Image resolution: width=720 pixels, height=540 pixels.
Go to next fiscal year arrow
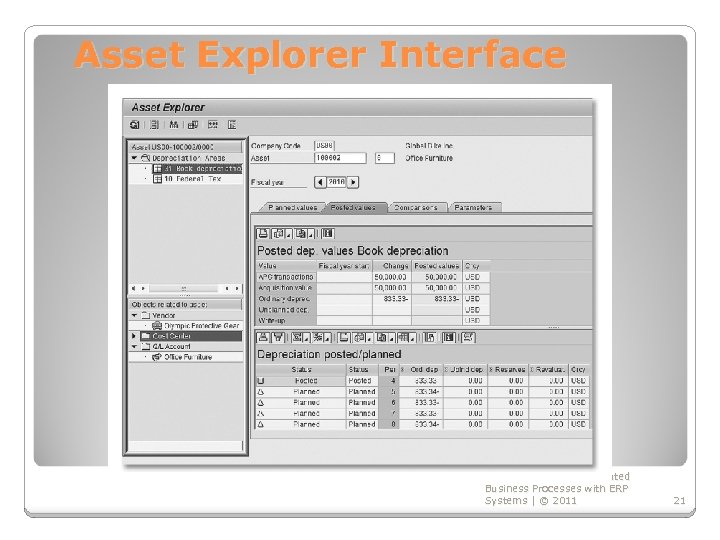(x=353, y=182)
